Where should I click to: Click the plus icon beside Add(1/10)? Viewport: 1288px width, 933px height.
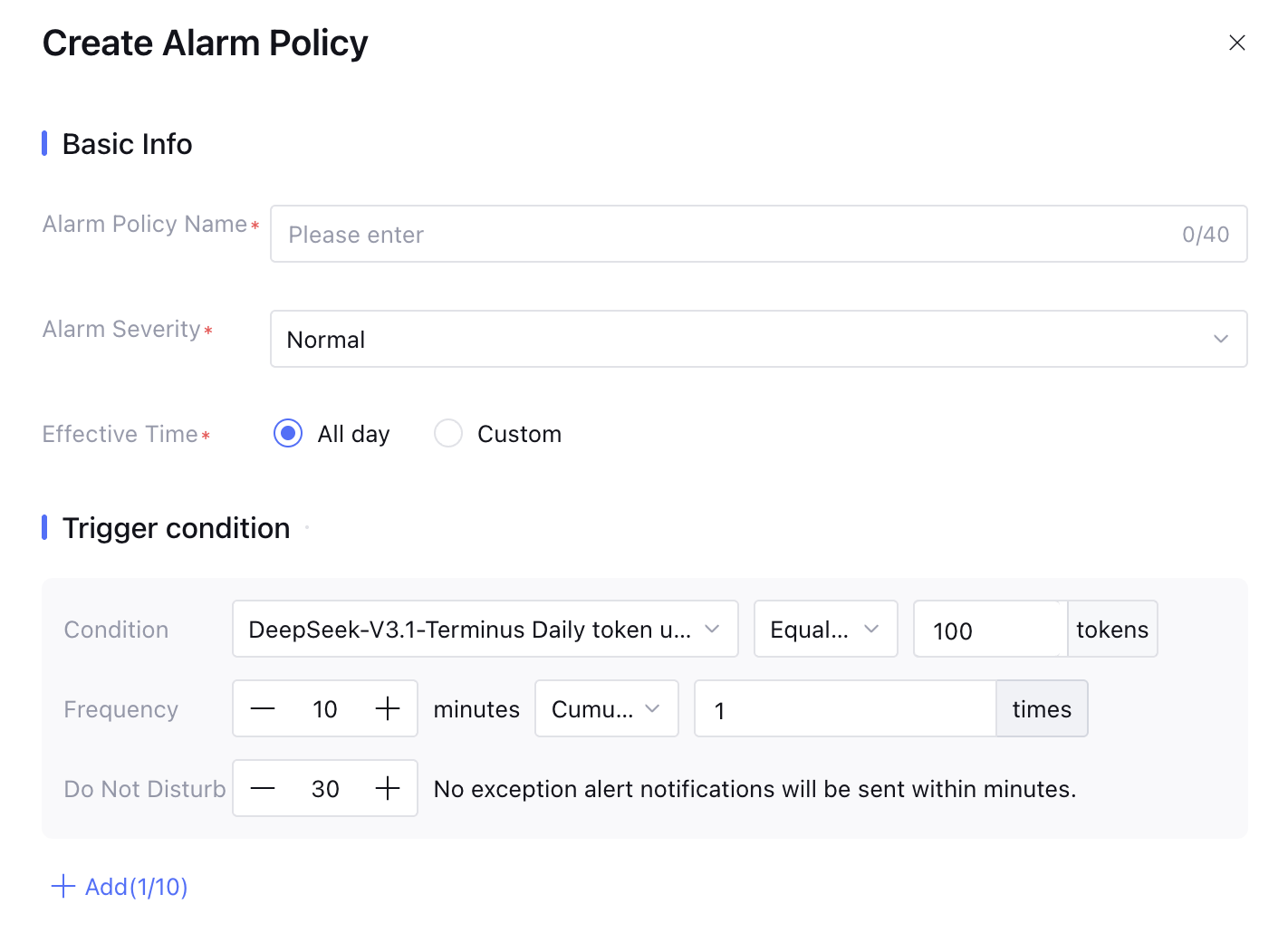63,887
